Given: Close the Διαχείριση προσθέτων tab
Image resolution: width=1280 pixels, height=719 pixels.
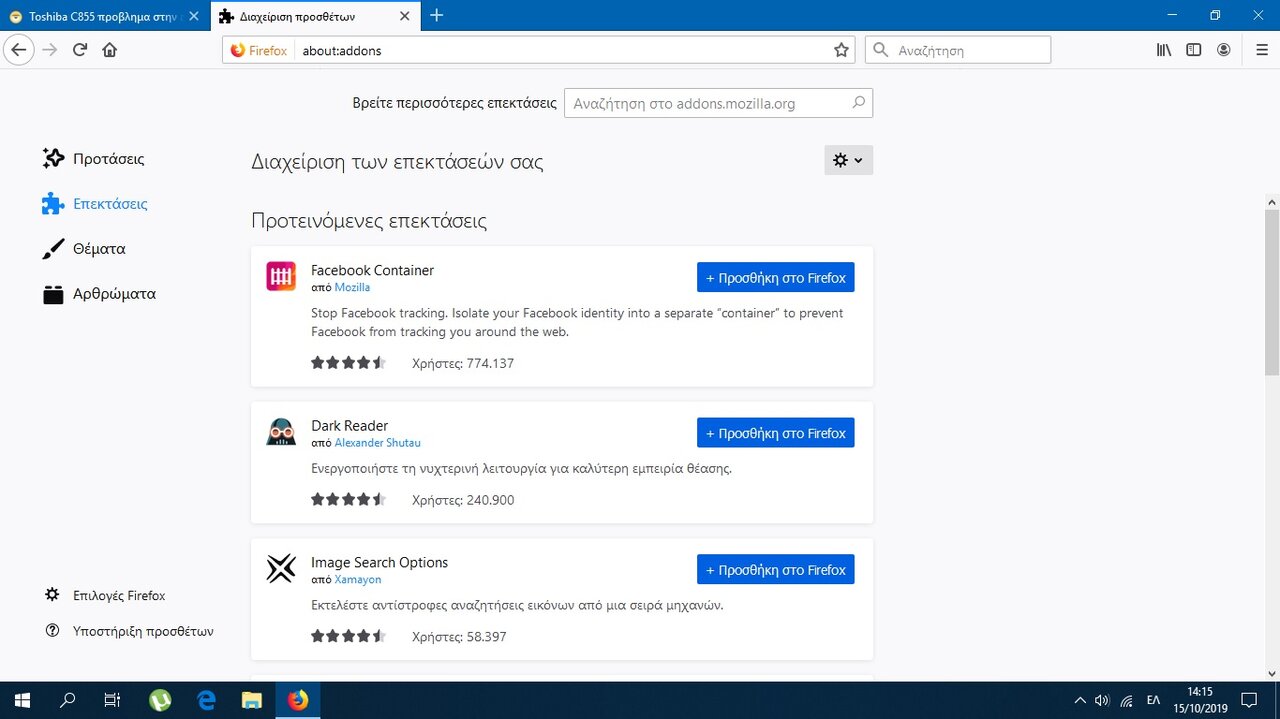Looking at the screenshot, I should pyautogui.click(x=404, y=16).
